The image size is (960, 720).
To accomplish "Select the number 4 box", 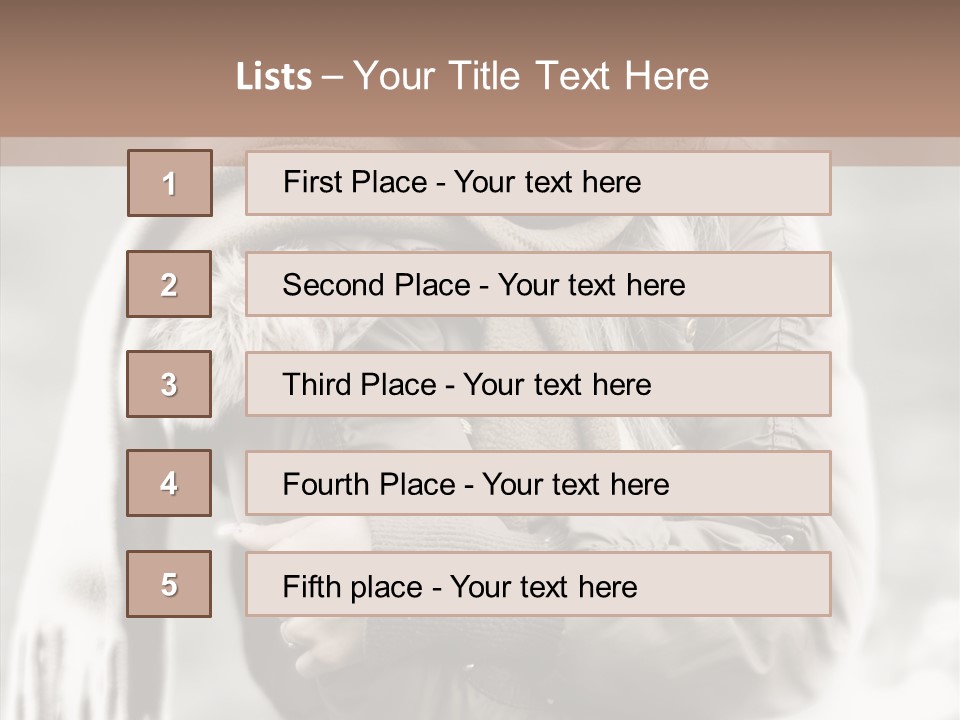I will pos(169,483).
